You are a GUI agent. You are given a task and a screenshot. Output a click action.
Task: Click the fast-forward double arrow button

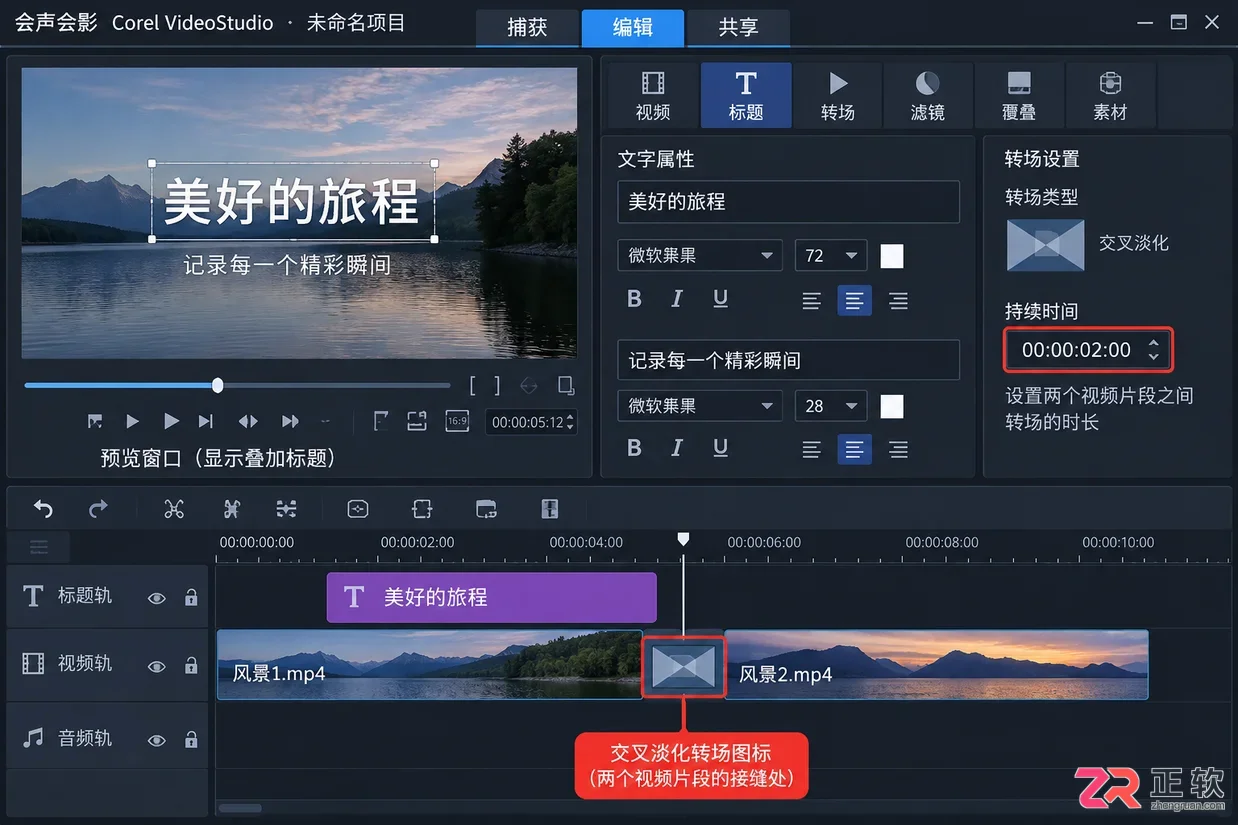290,421
